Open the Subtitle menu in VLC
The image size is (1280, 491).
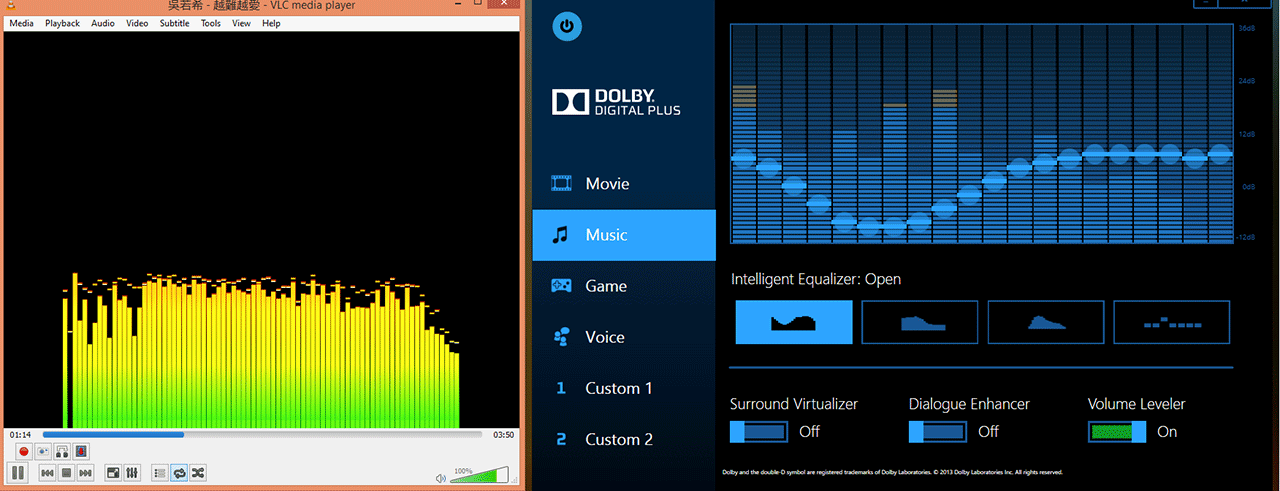click(x=174, y=23)
